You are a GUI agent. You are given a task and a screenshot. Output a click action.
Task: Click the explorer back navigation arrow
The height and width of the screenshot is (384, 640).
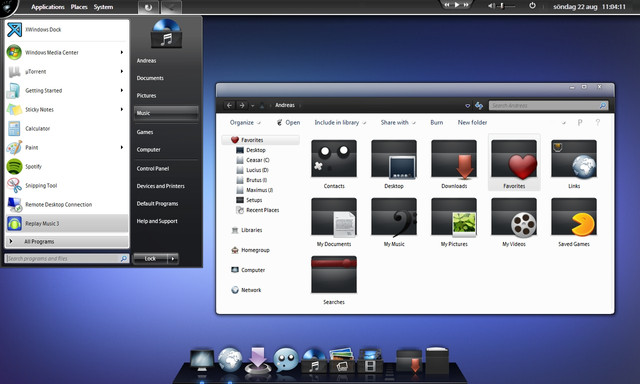(x=229, y=105)
